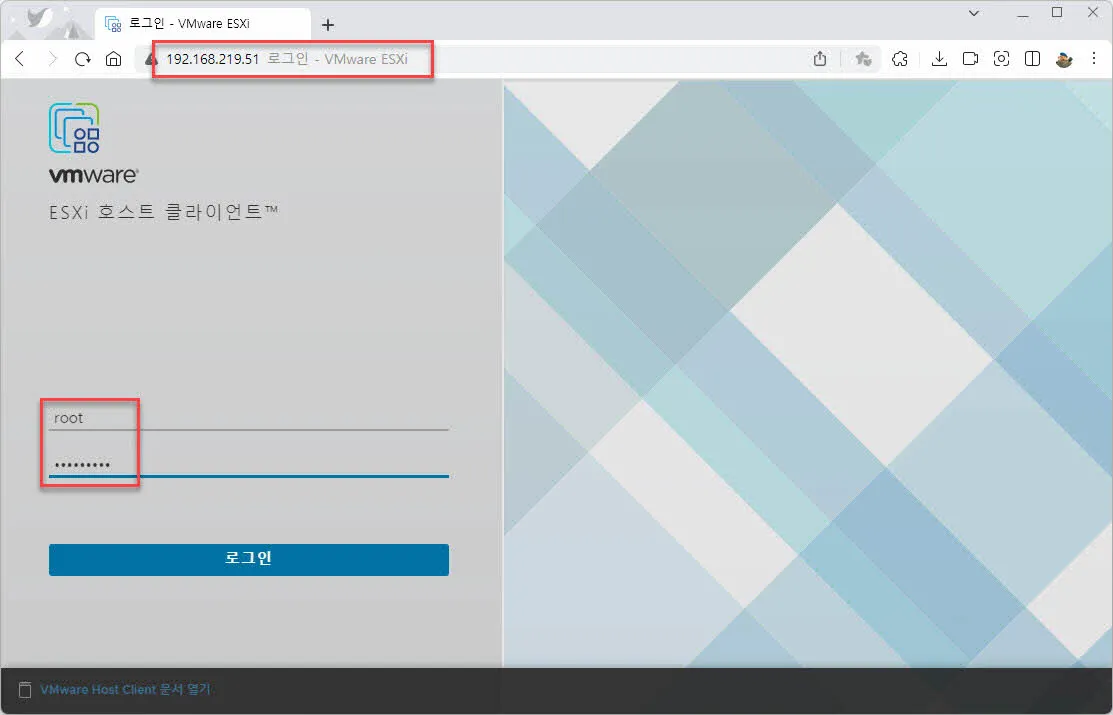Click the downloads icon in the toolbar

coord(939,59)
